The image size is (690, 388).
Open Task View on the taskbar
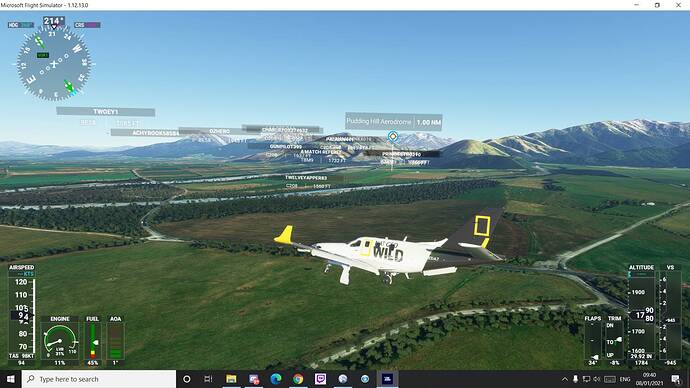click(x=208, y=379)
